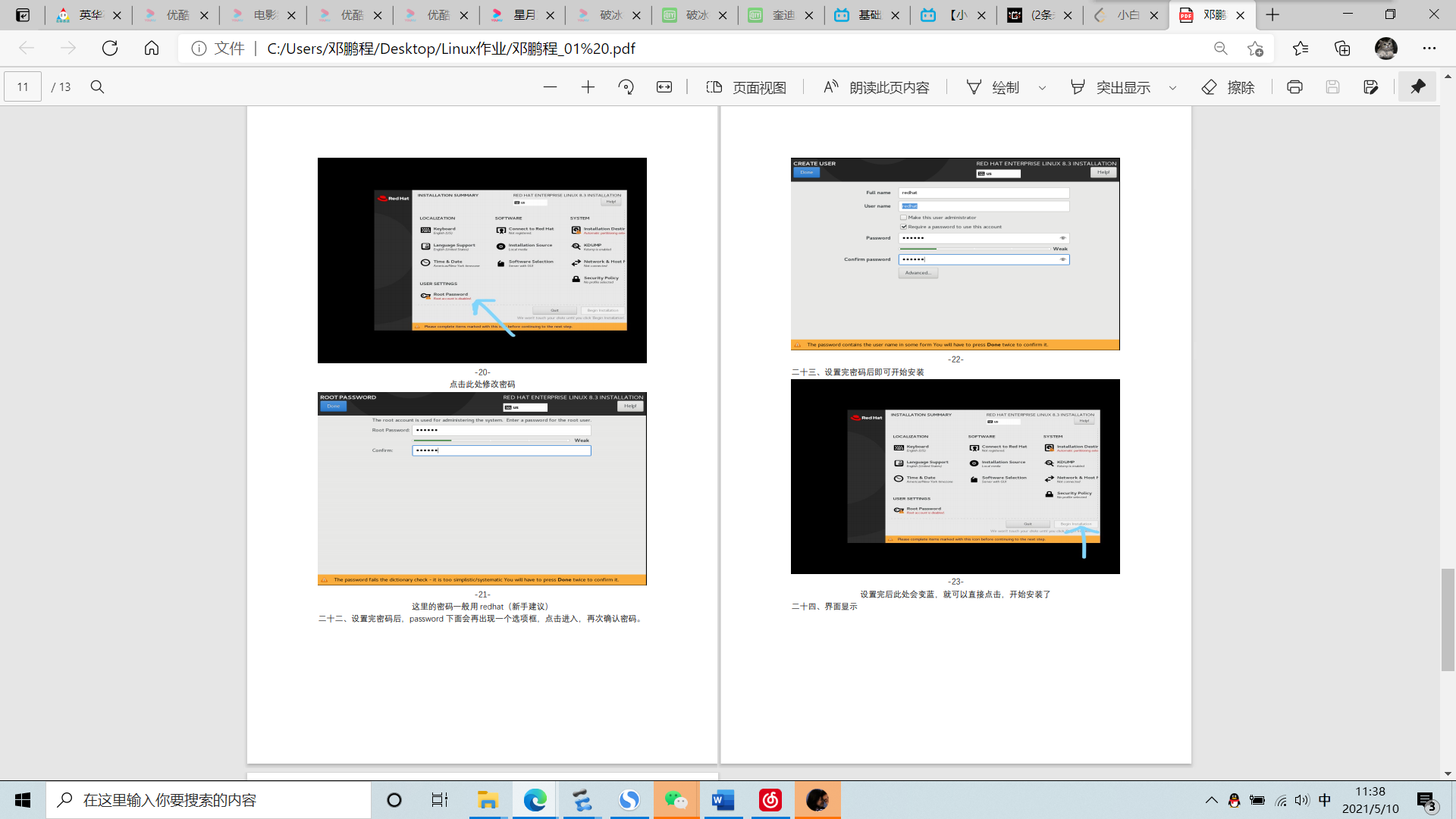Open Task View on taskbar

440,800
